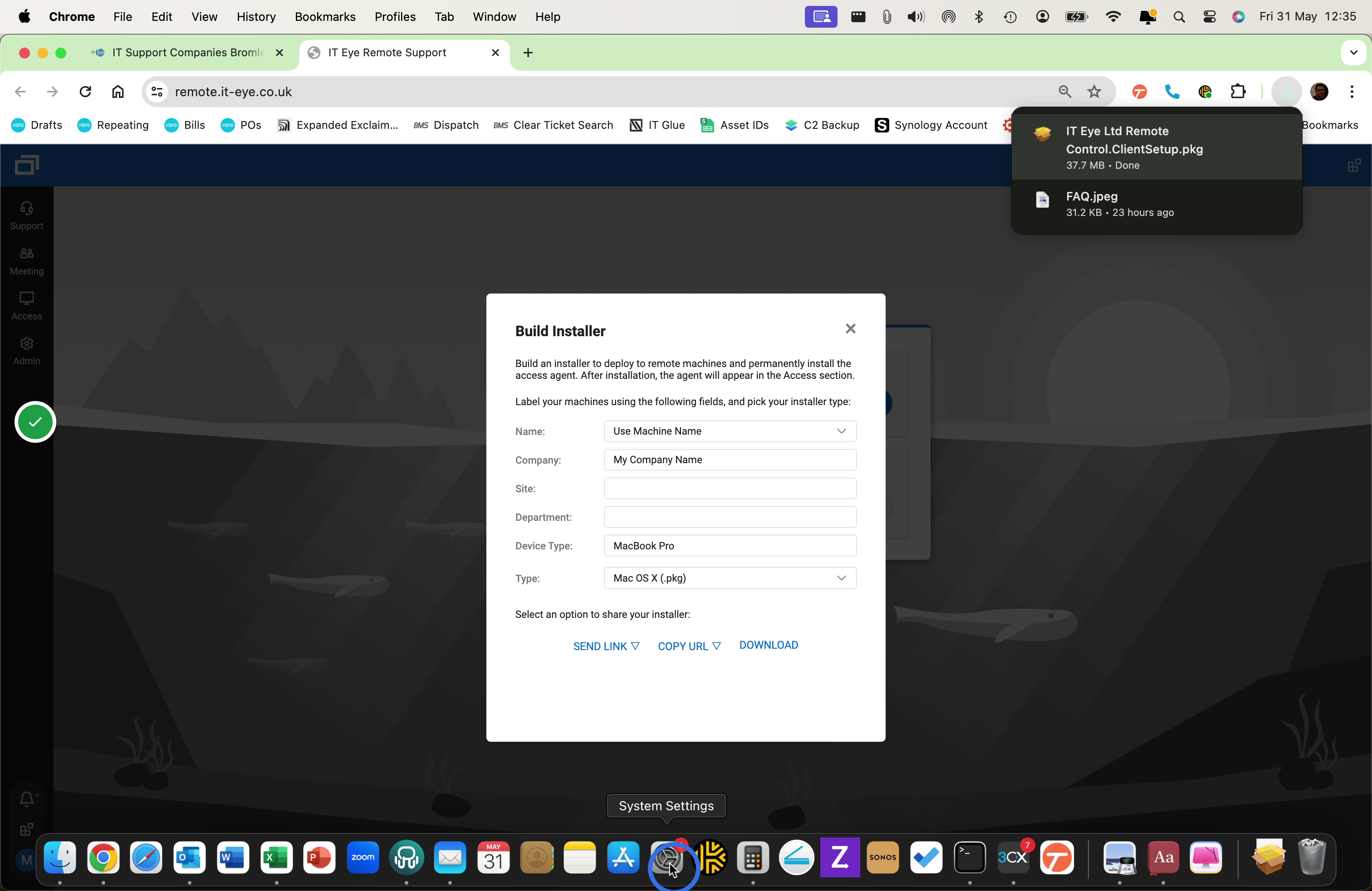Open Spotlight search in menu bar
Image resolution: width=1372 pixels, height=891 pixels.
click(x=1179, y=17)
